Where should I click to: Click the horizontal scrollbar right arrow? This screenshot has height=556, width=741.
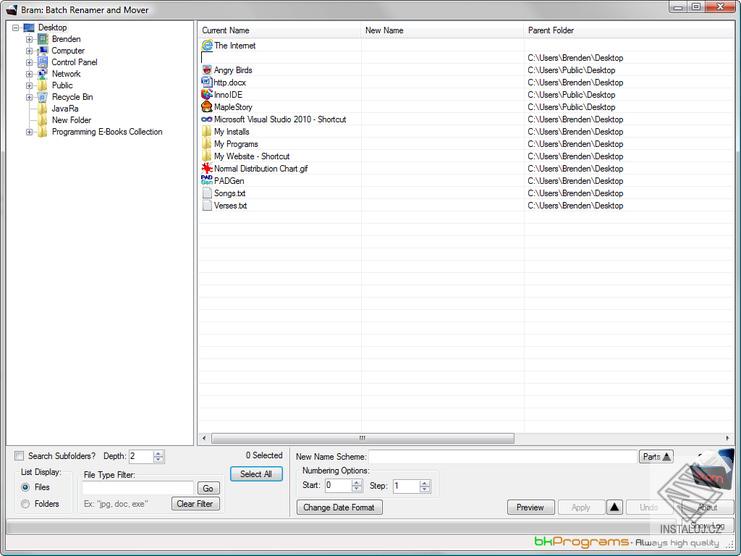(727, 438)
